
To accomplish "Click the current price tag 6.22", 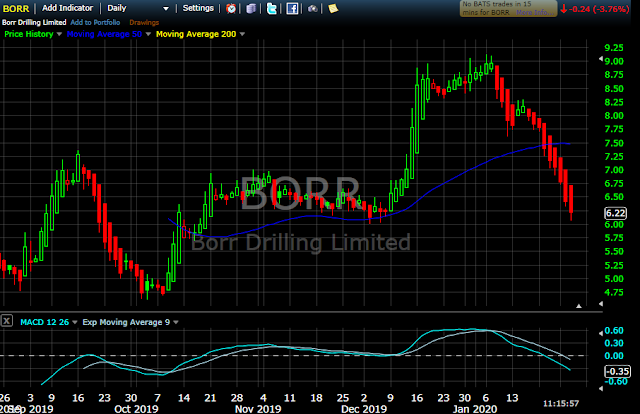I will click(x=616, y=213).
